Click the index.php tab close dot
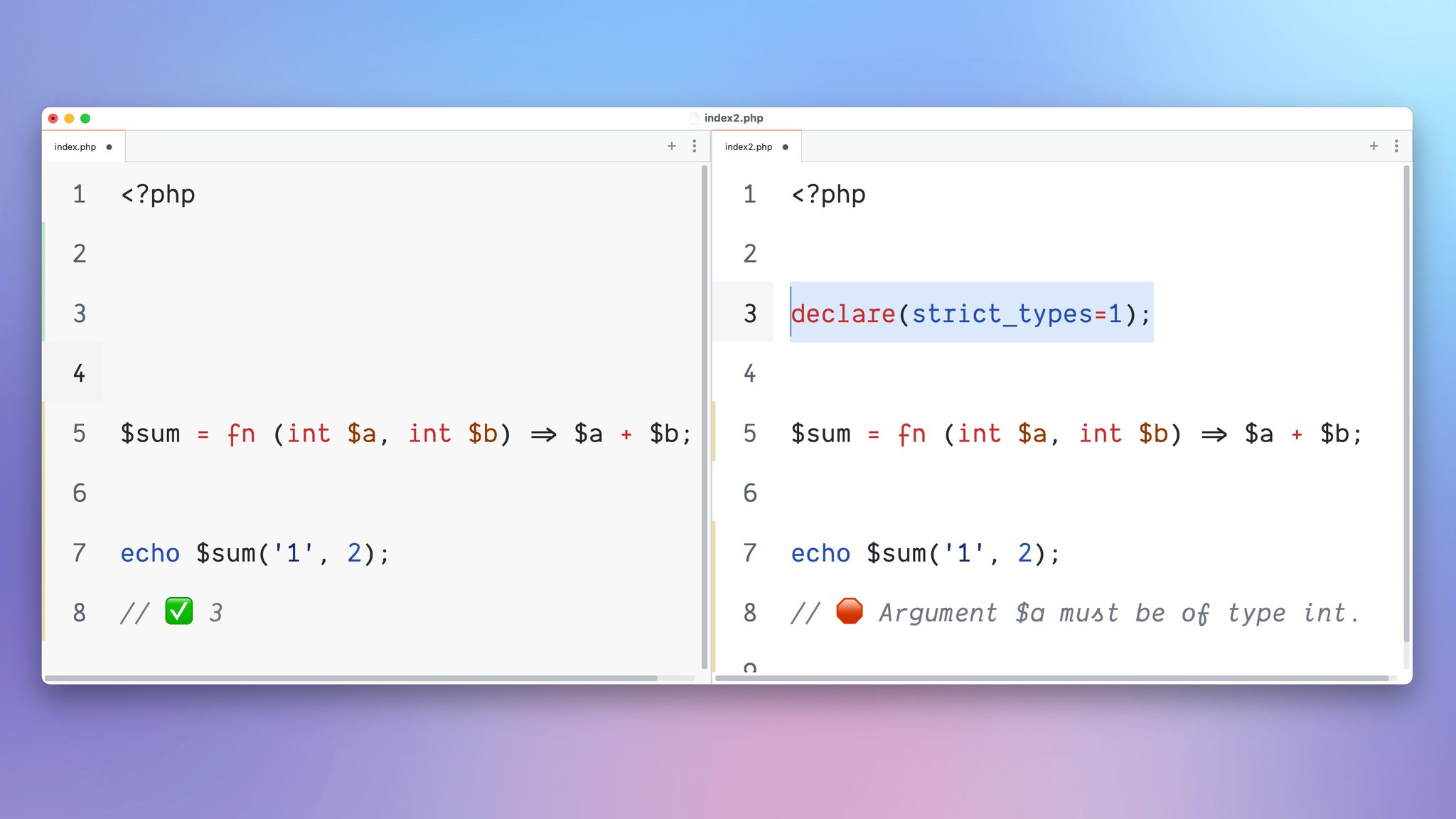The width and height of the screenshot is (1456, 819). 109,147
